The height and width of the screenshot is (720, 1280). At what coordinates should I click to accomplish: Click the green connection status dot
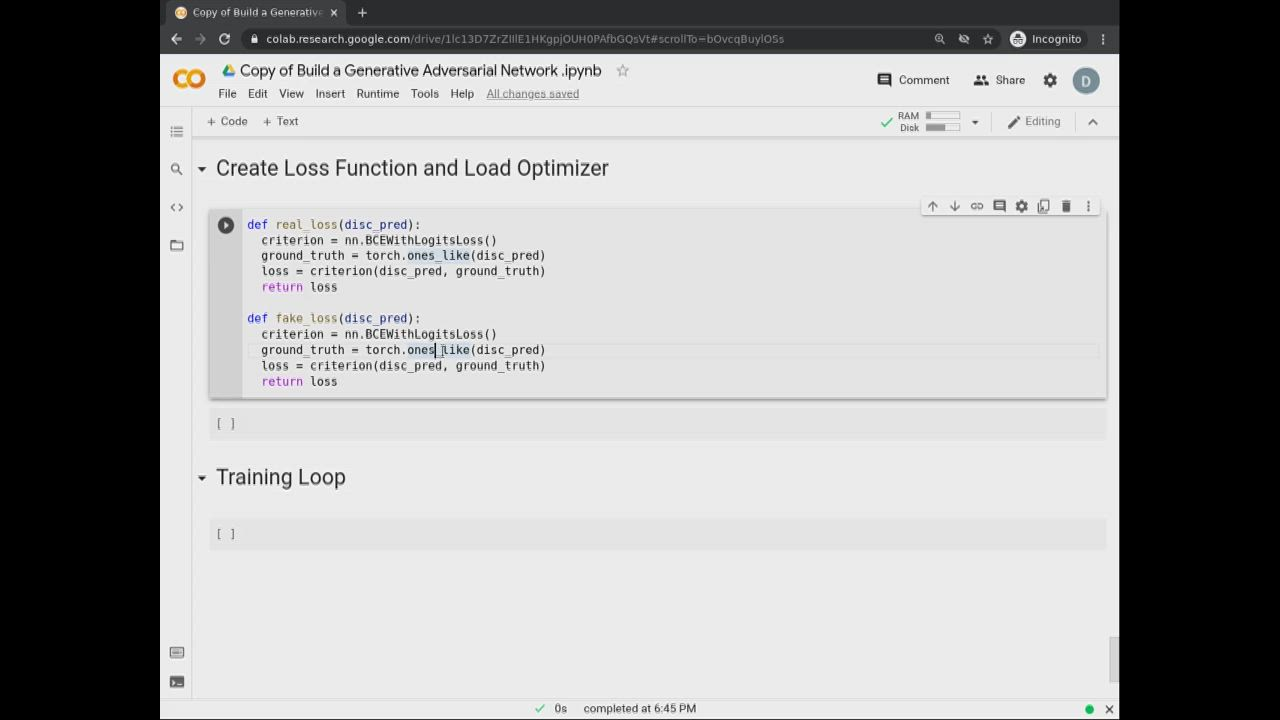click(x=1089, y=709)
